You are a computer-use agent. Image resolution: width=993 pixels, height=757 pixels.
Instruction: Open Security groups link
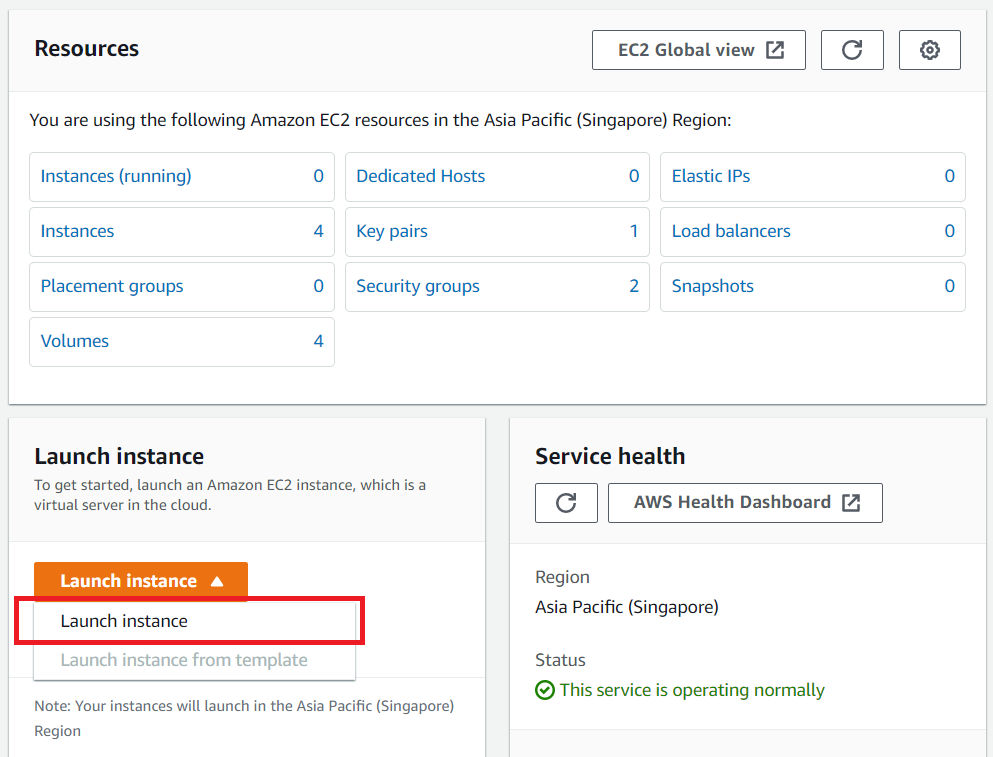click(418, 286)
